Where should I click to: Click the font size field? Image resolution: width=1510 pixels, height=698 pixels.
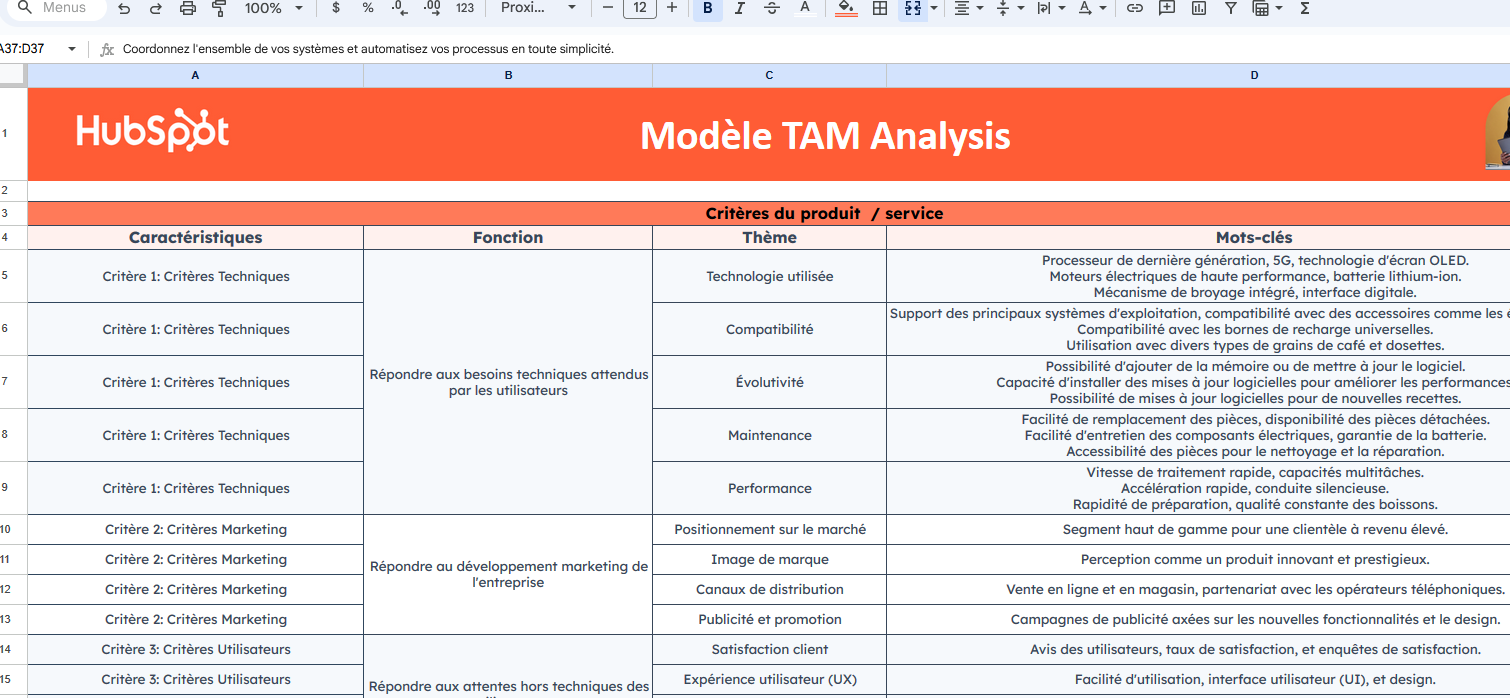[639, 8]
